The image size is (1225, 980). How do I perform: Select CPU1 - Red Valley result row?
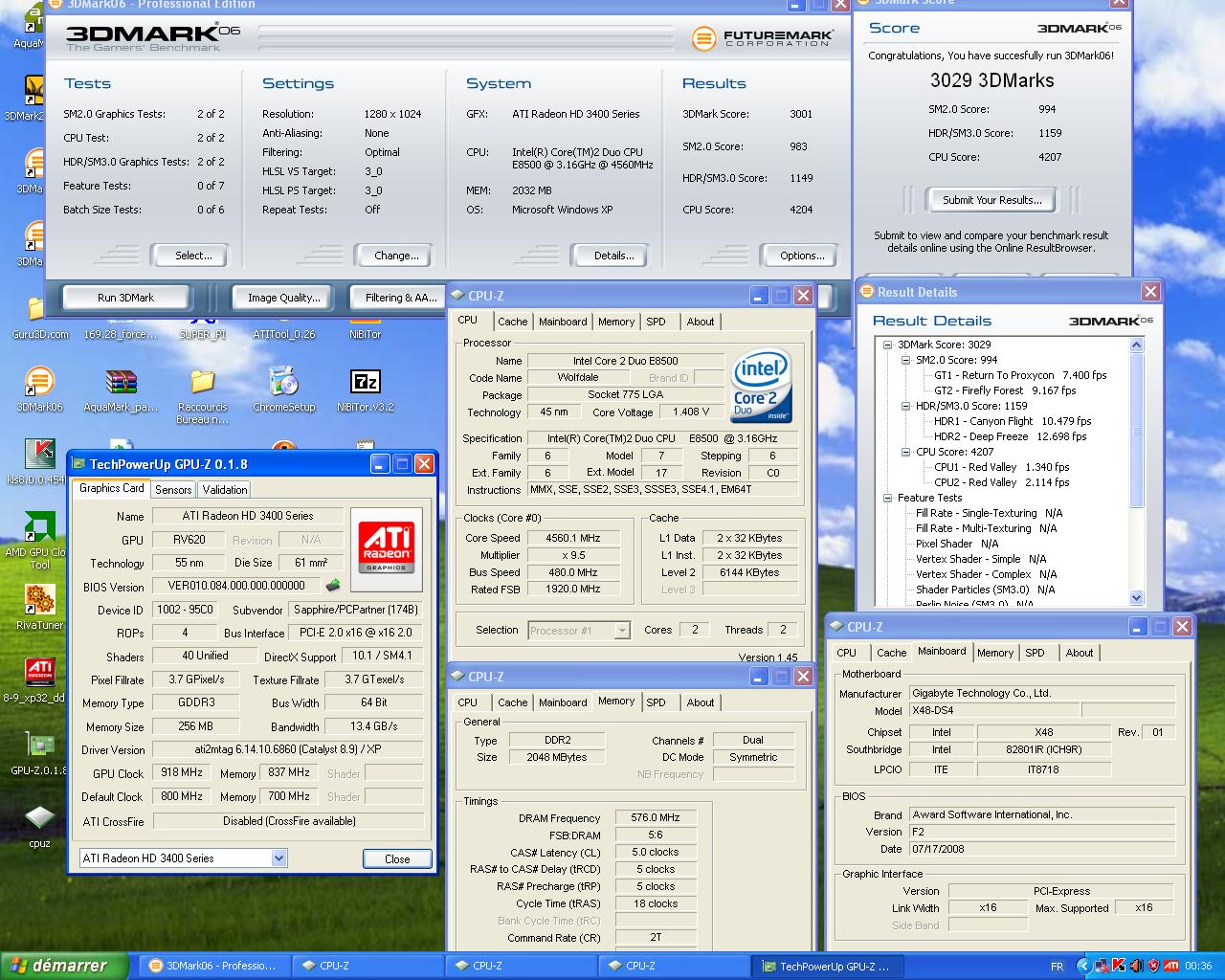tap(1002, 467)
